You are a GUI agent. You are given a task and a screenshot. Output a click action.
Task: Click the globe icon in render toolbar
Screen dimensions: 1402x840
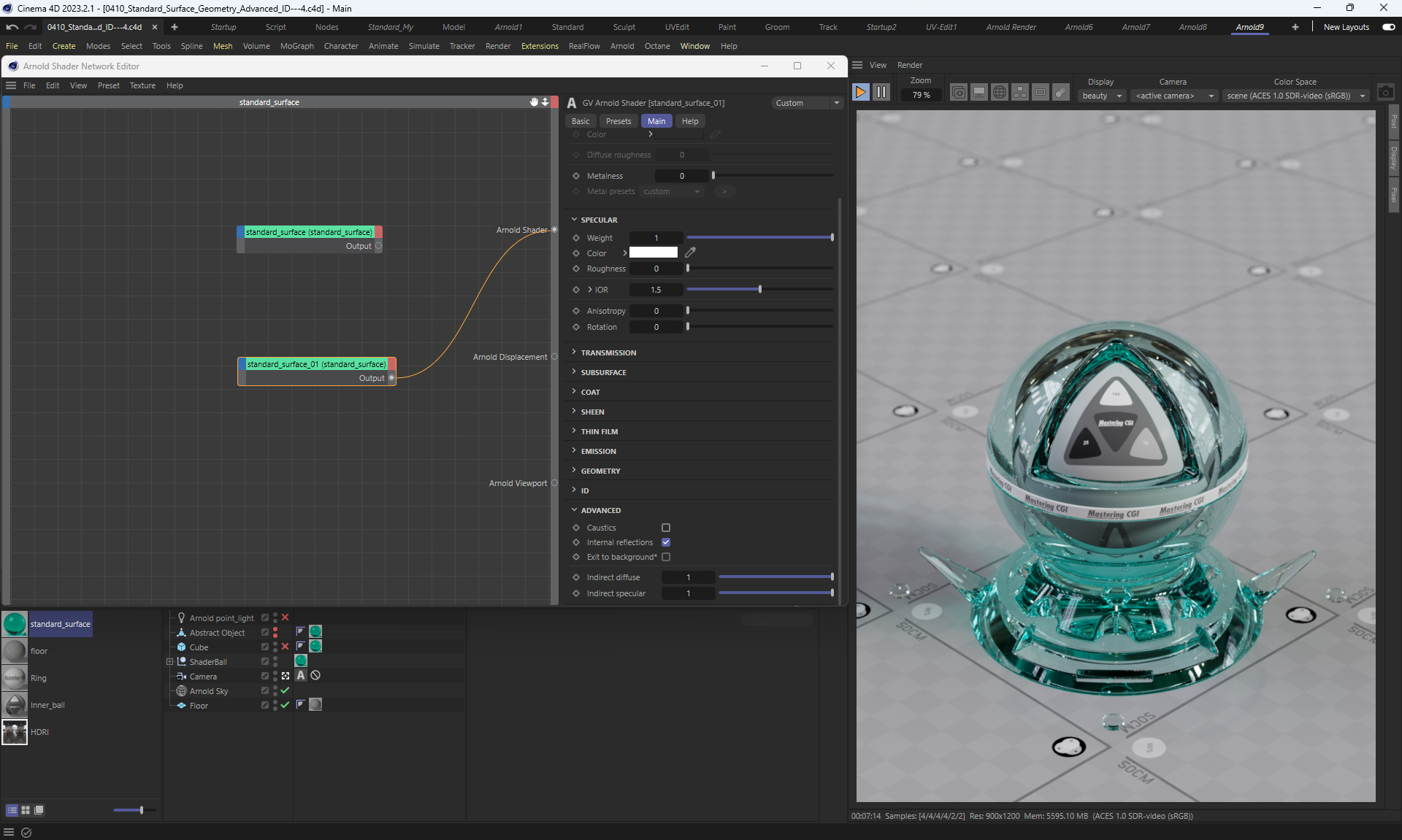(1000, 93)
